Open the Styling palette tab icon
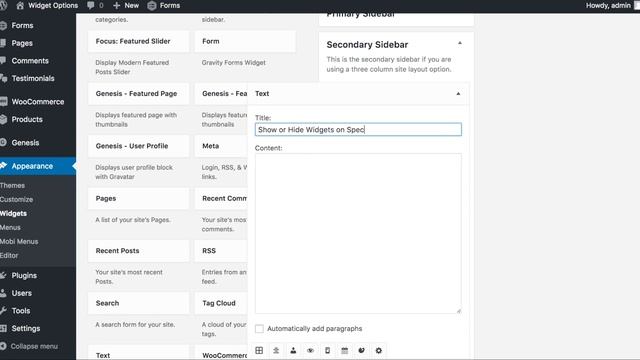 click(362, 350)
